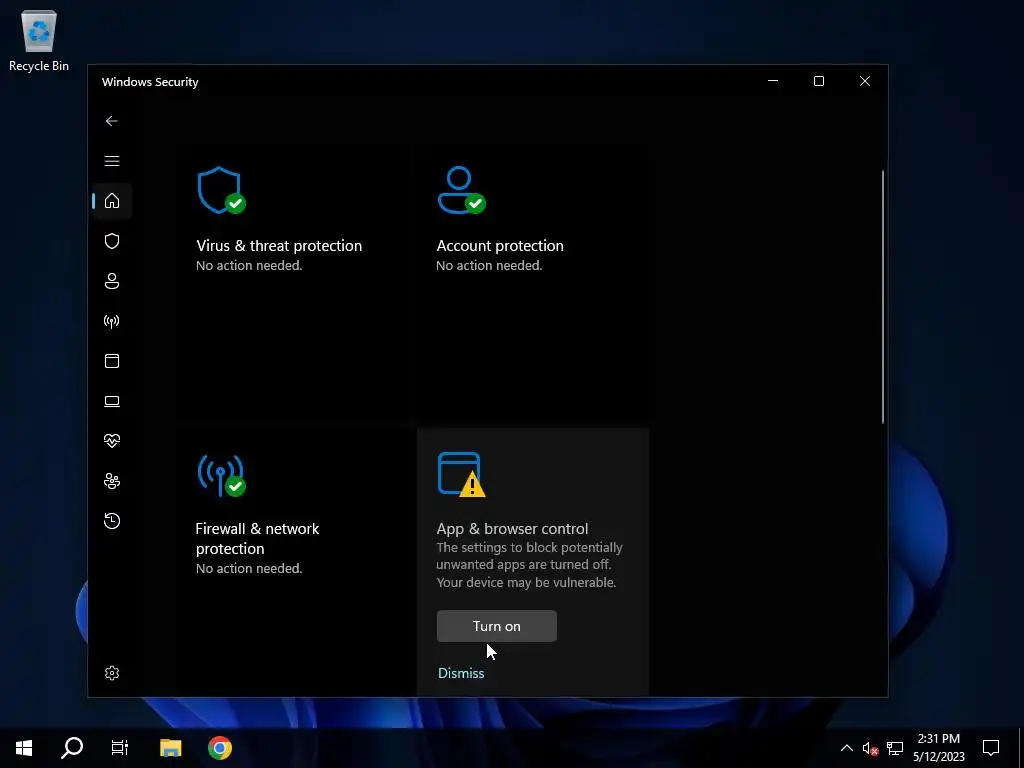
Task: Open Family options sidebar icon
Action: [x=112, y=481]
